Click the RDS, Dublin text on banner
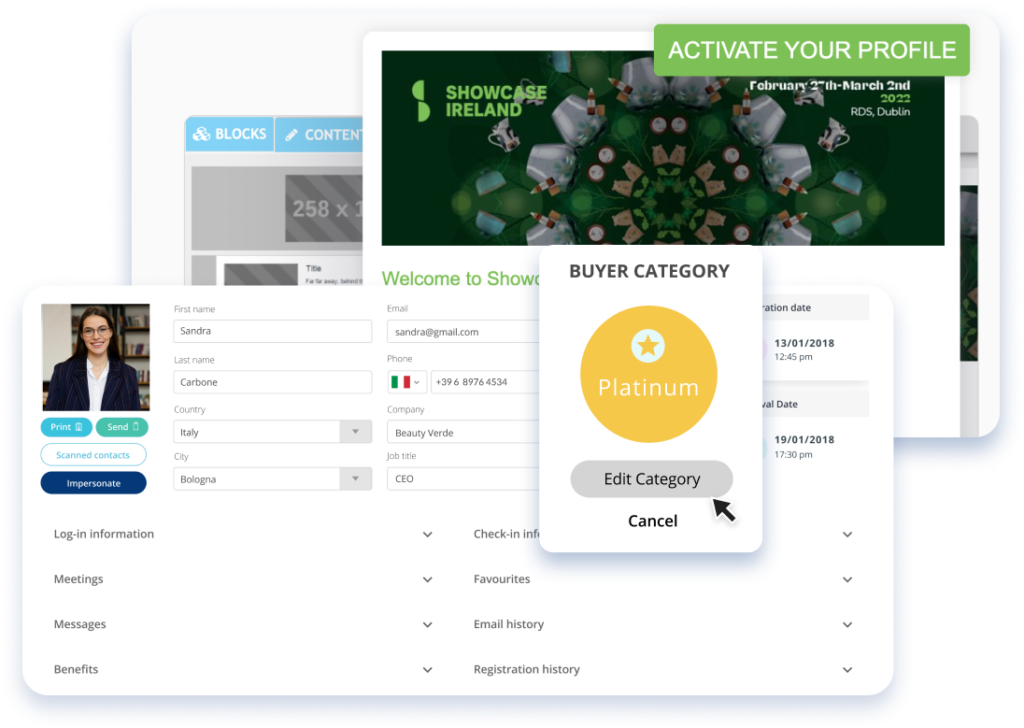 [880, 112]
